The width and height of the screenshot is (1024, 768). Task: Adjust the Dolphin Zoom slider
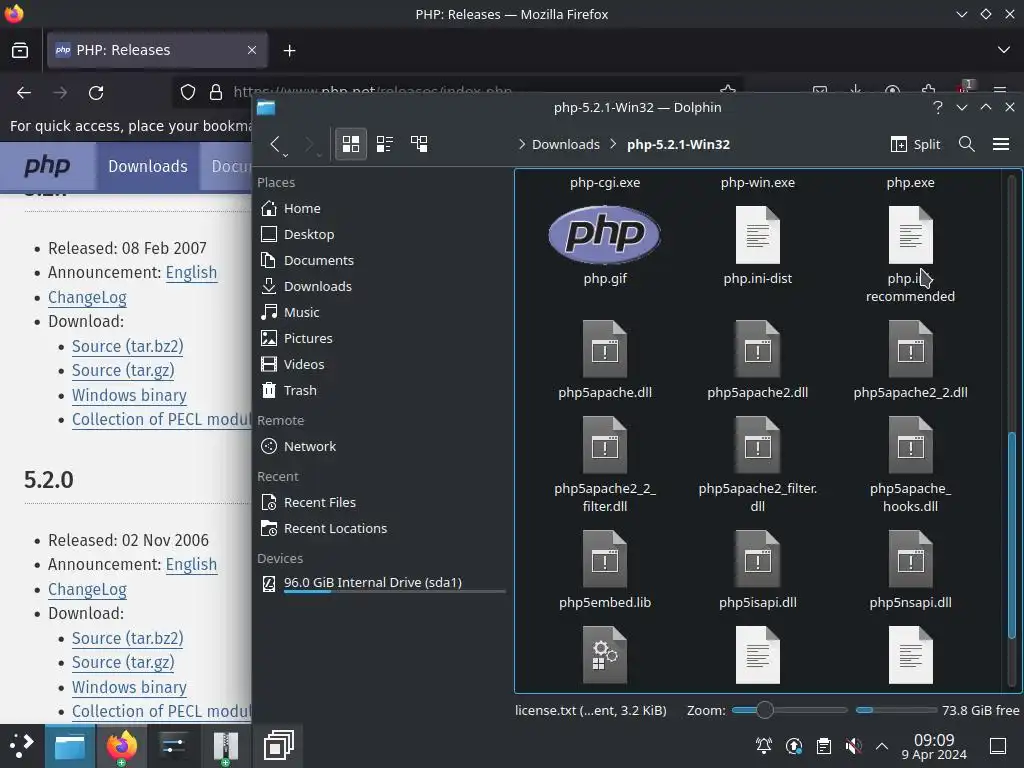[x=789, y=710]
